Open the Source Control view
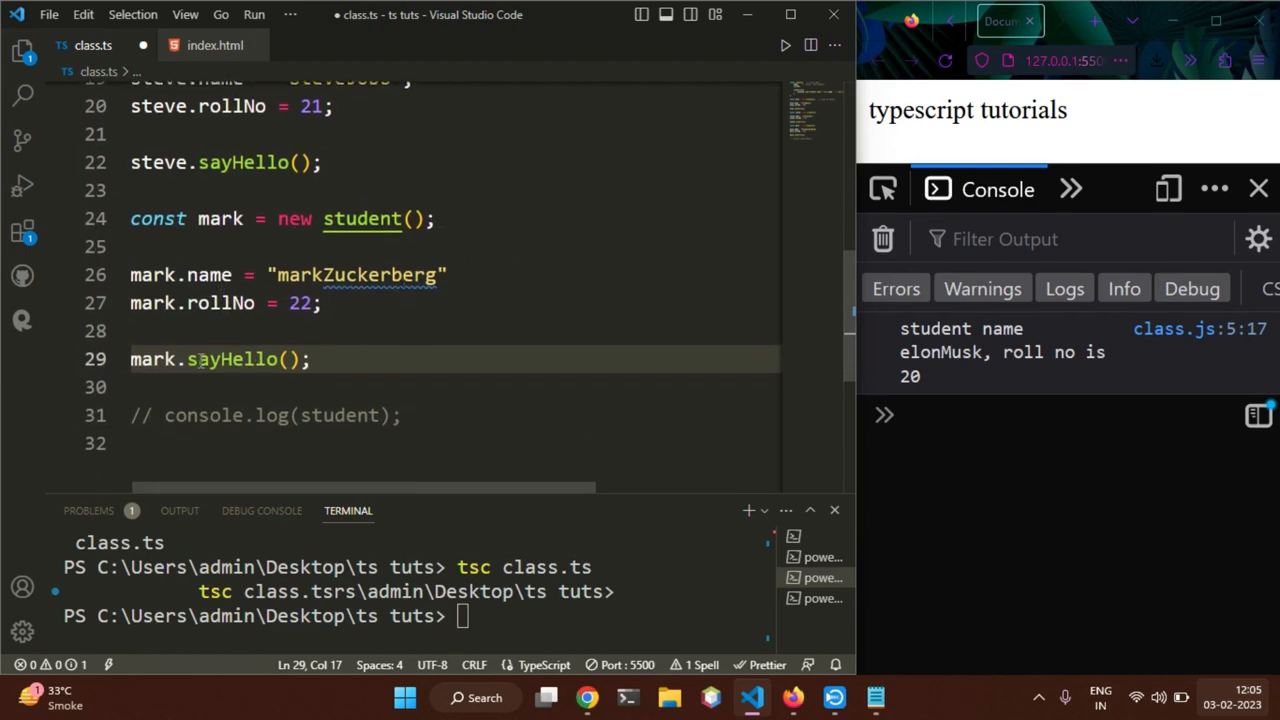Viewport: 1280px width, 720px height. [x=23, y=140]
